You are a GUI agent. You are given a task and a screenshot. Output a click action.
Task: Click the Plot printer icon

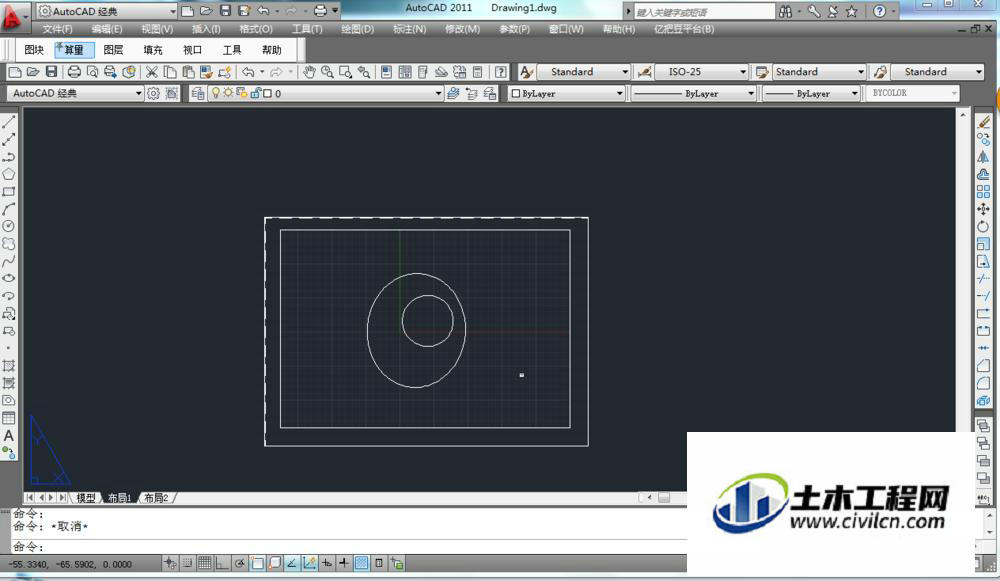point(74,72)
